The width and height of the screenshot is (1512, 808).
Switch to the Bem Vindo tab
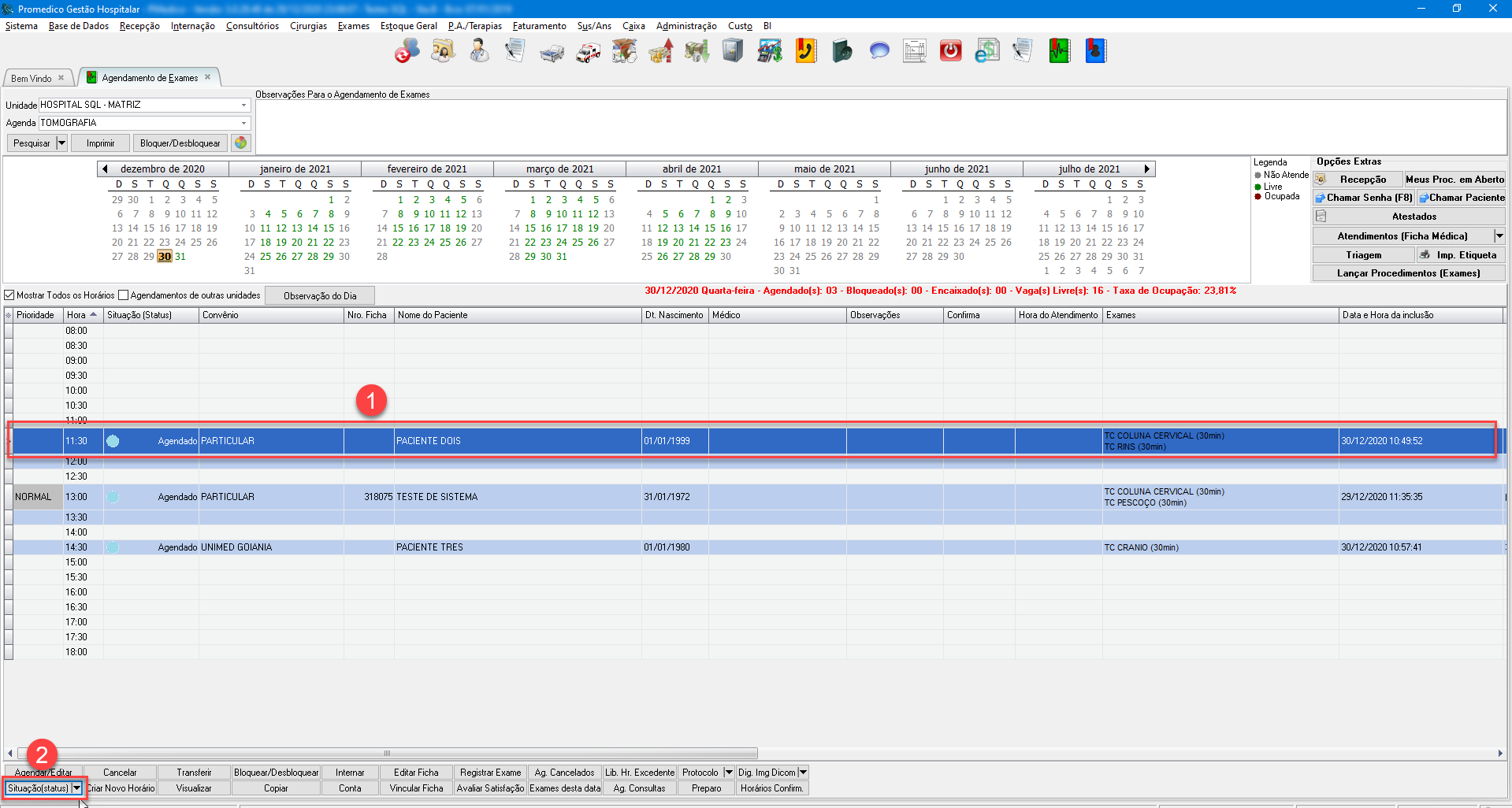32,78
